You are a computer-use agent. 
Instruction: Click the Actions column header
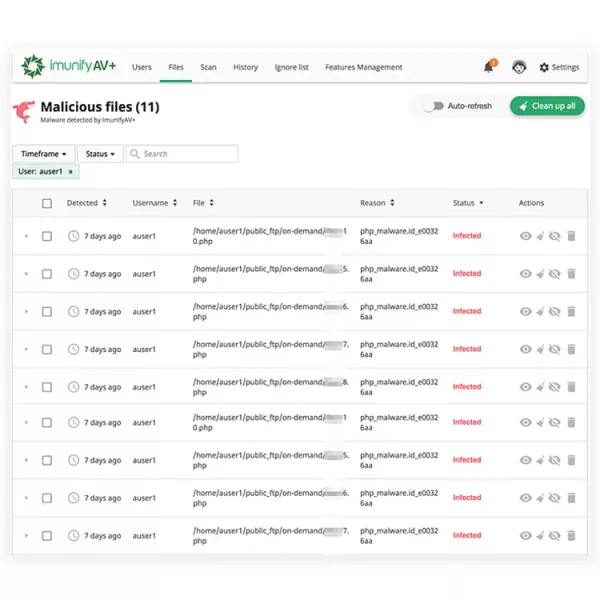click(531, 203)
